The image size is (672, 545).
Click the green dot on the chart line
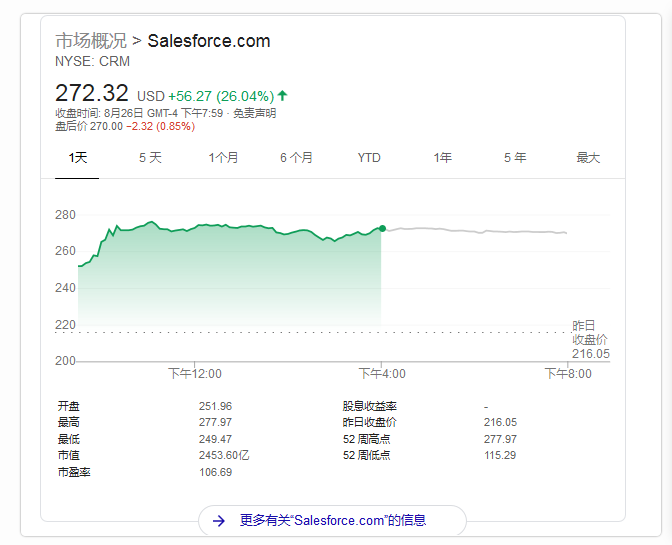click(382, 228)
